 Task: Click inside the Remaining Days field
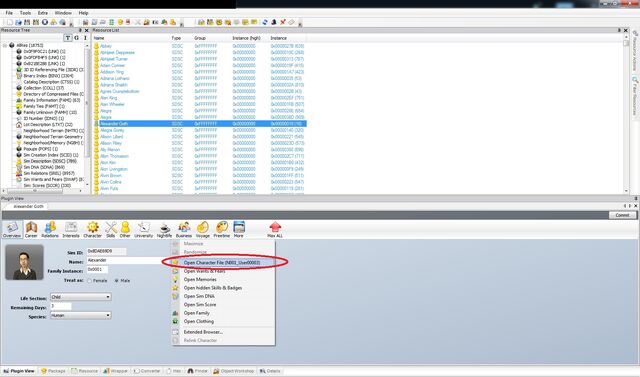pyautogui.click(x=61, y=306)
